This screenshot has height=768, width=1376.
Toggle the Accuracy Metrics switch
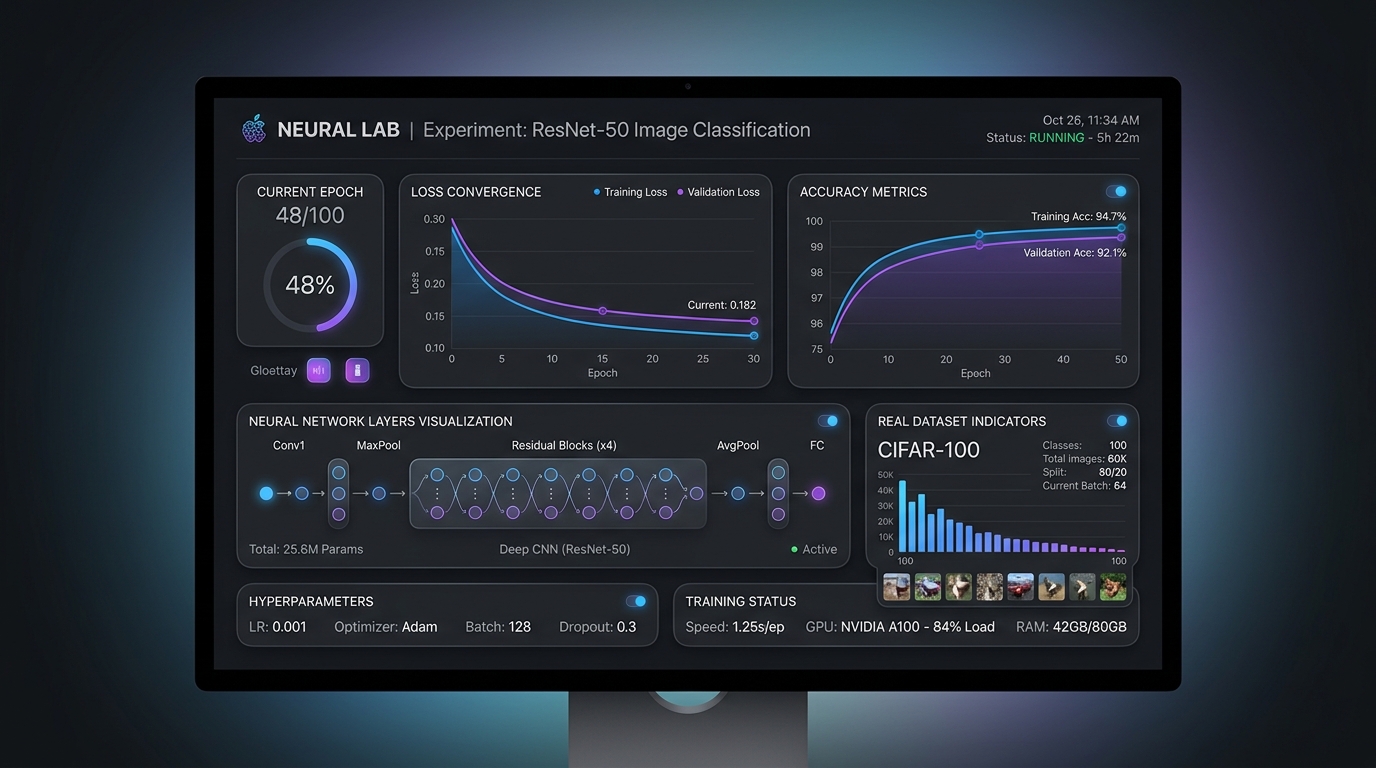(1116, 191)
